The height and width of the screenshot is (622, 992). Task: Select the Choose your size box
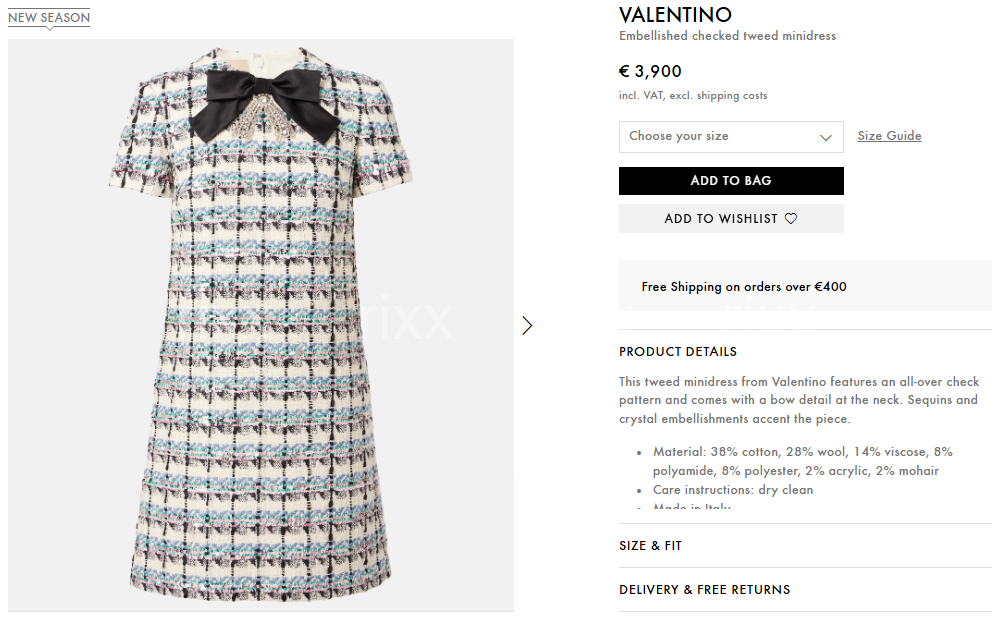coord(731,137)
